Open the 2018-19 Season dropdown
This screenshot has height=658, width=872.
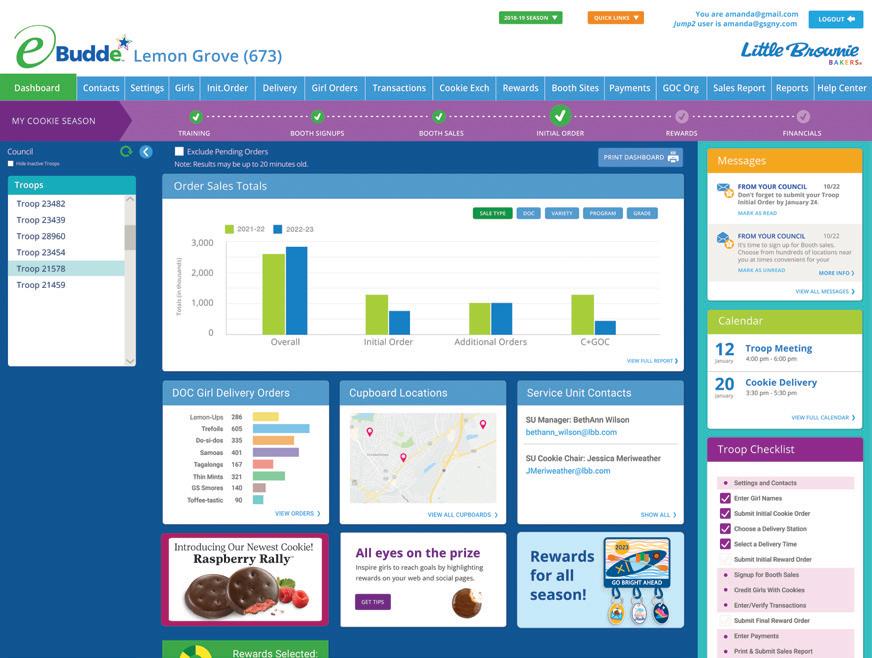pos(531,18)
